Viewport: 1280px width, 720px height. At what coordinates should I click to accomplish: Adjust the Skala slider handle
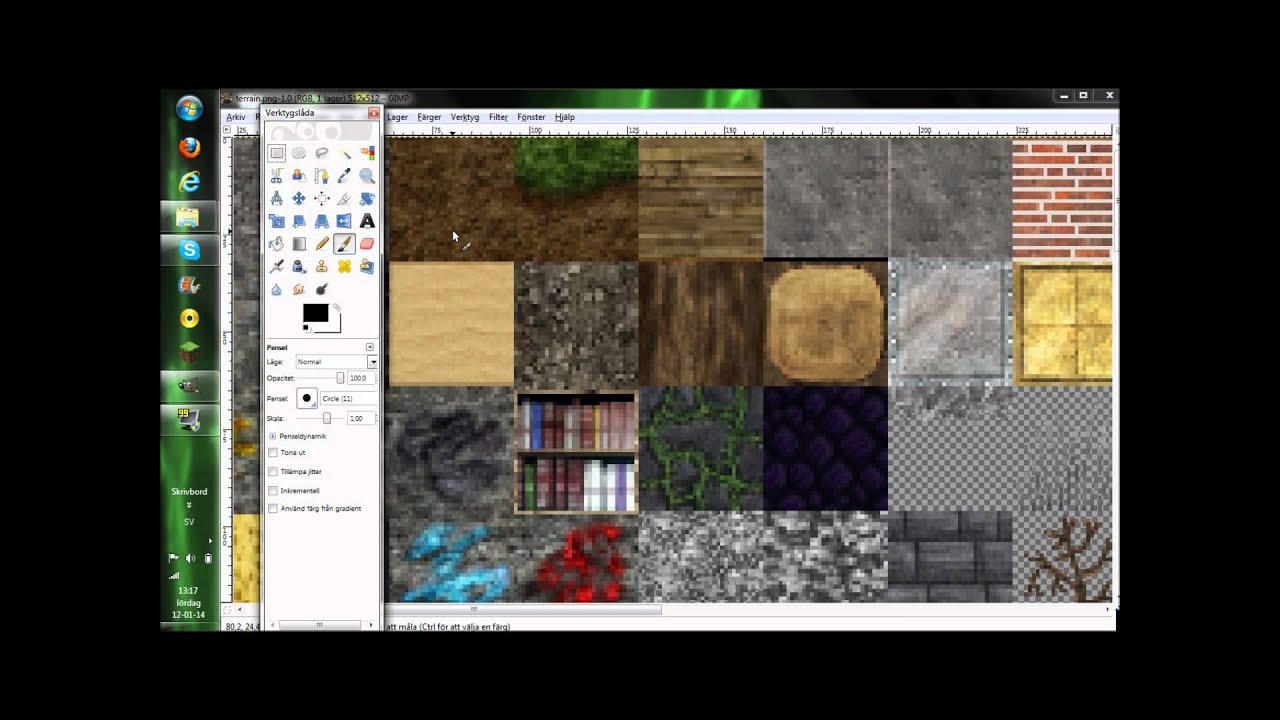326,418
